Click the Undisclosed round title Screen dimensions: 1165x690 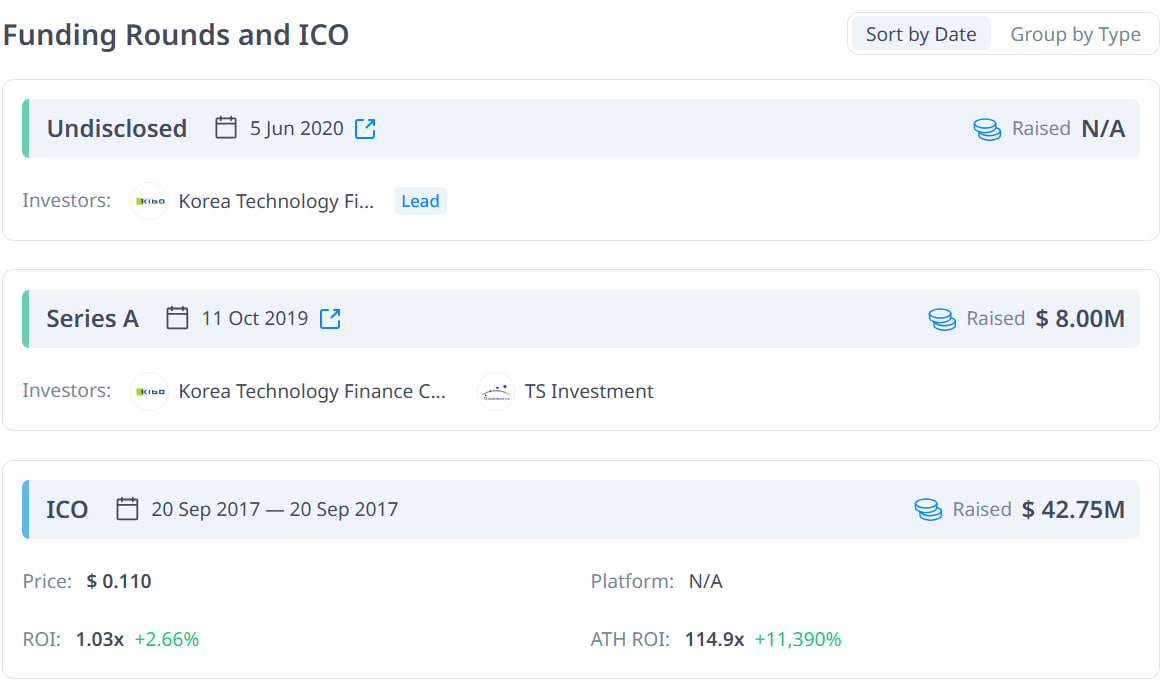[117, 129]
